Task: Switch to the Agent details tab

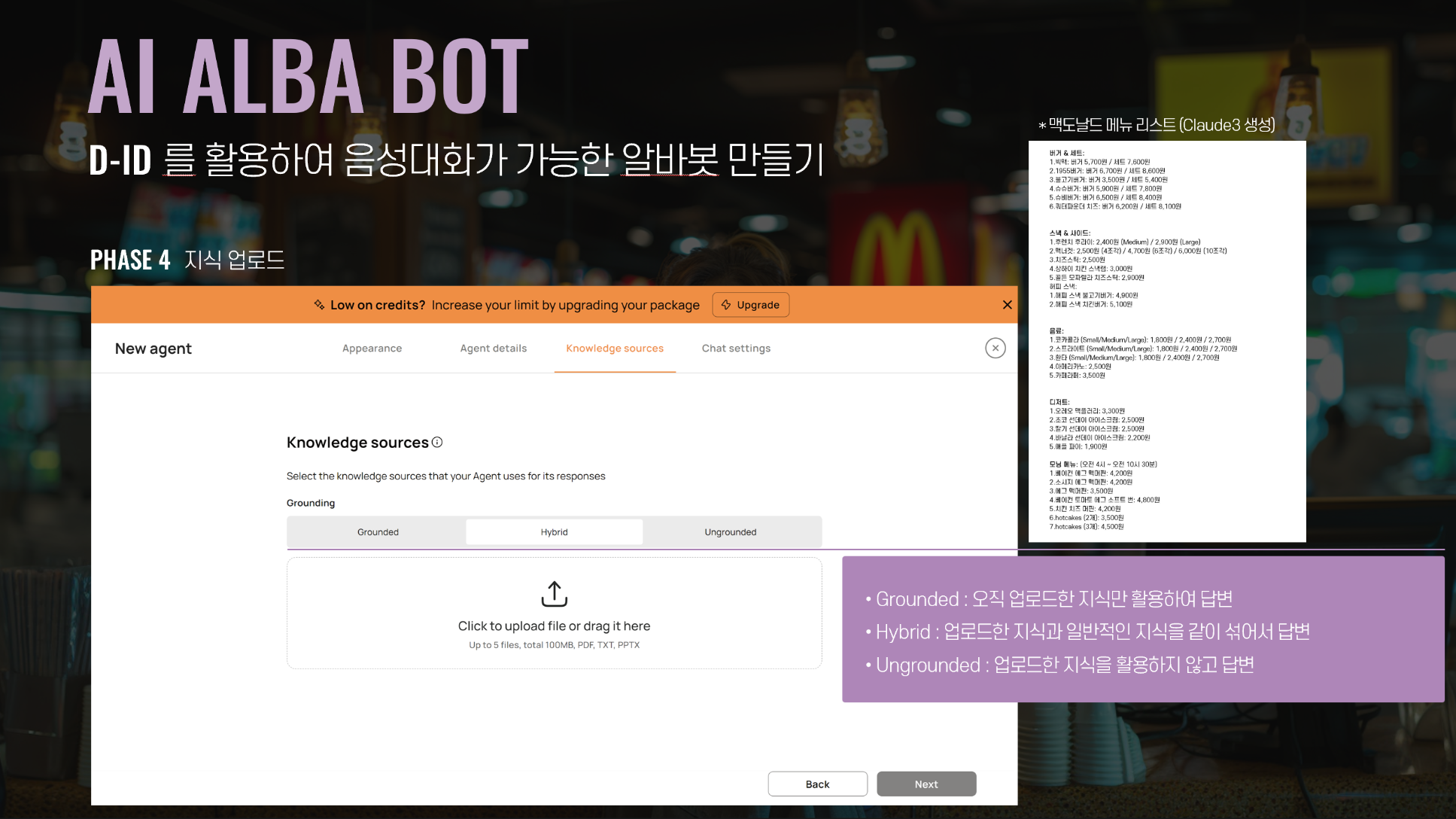Action: [494, 349]
